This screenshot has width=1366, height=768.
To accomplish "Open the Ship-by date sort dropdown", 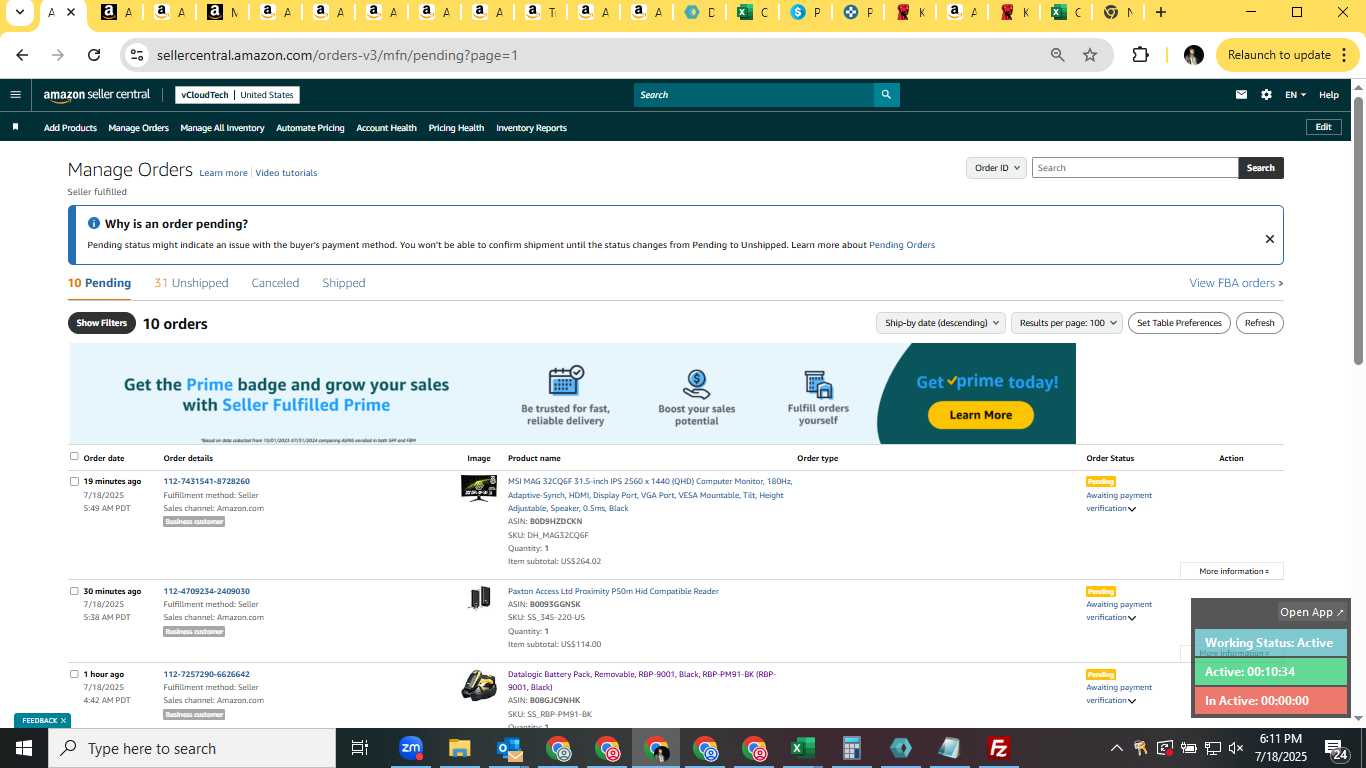I will 940,323.
